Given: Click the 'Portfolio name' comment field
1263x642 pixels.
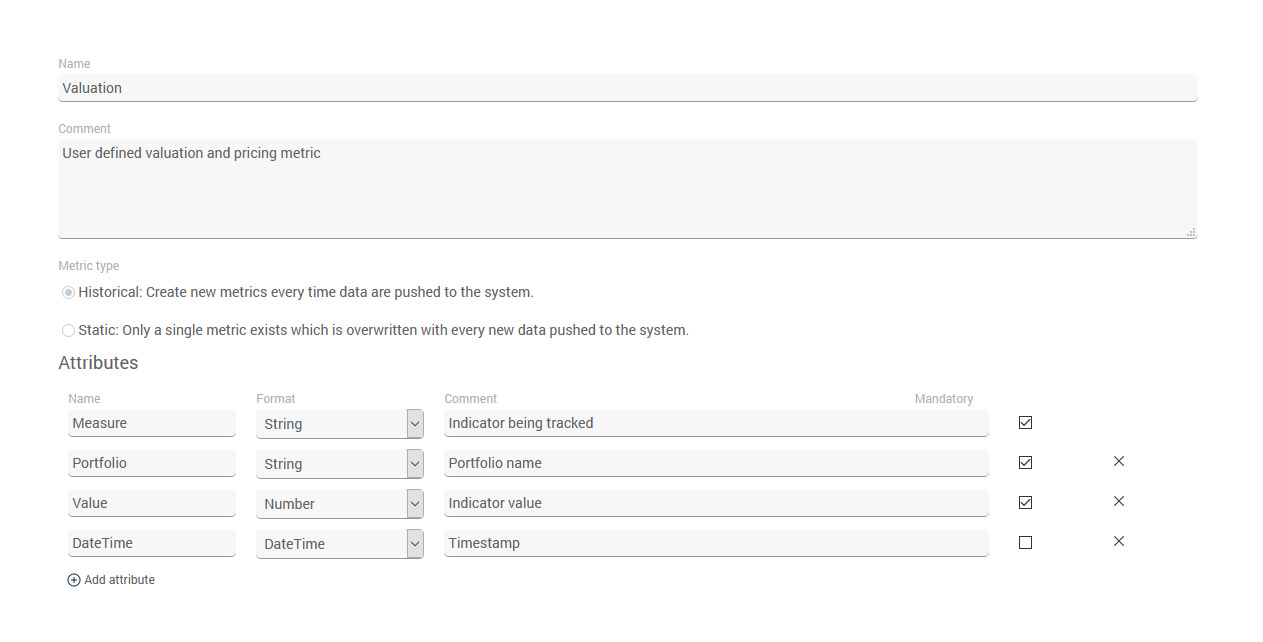Looking at the screenshot, I should pos(716,463).
